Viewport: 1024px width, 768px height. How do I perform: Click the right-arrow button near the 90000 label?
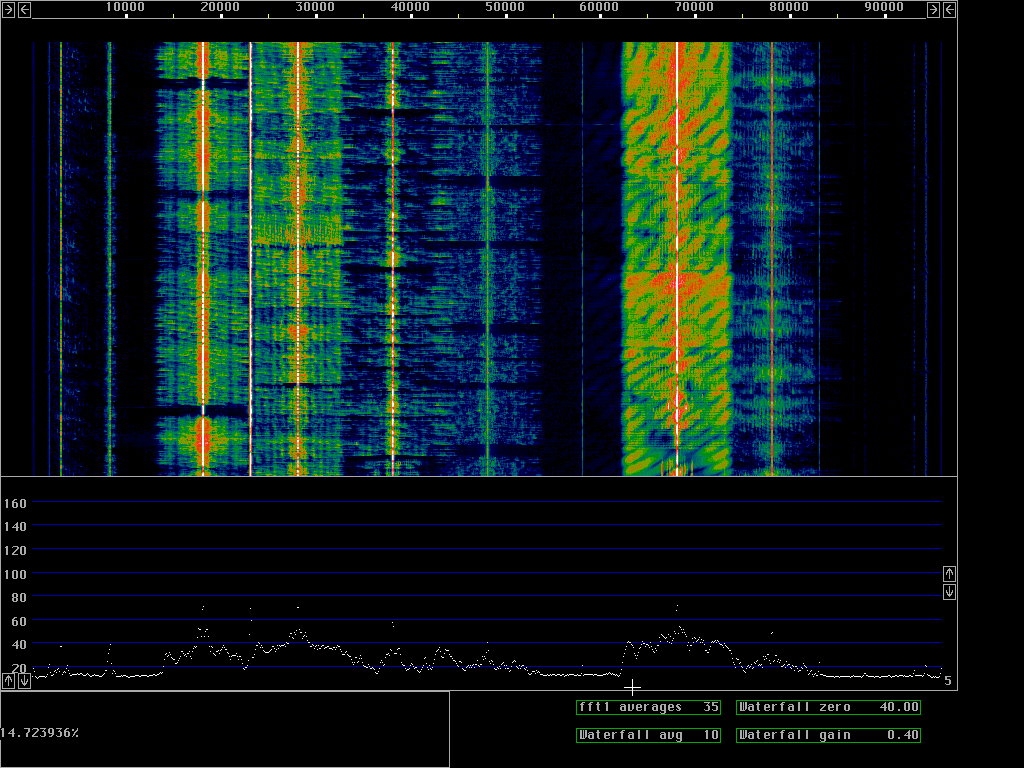pyautogui.click(x=933, y=10)
